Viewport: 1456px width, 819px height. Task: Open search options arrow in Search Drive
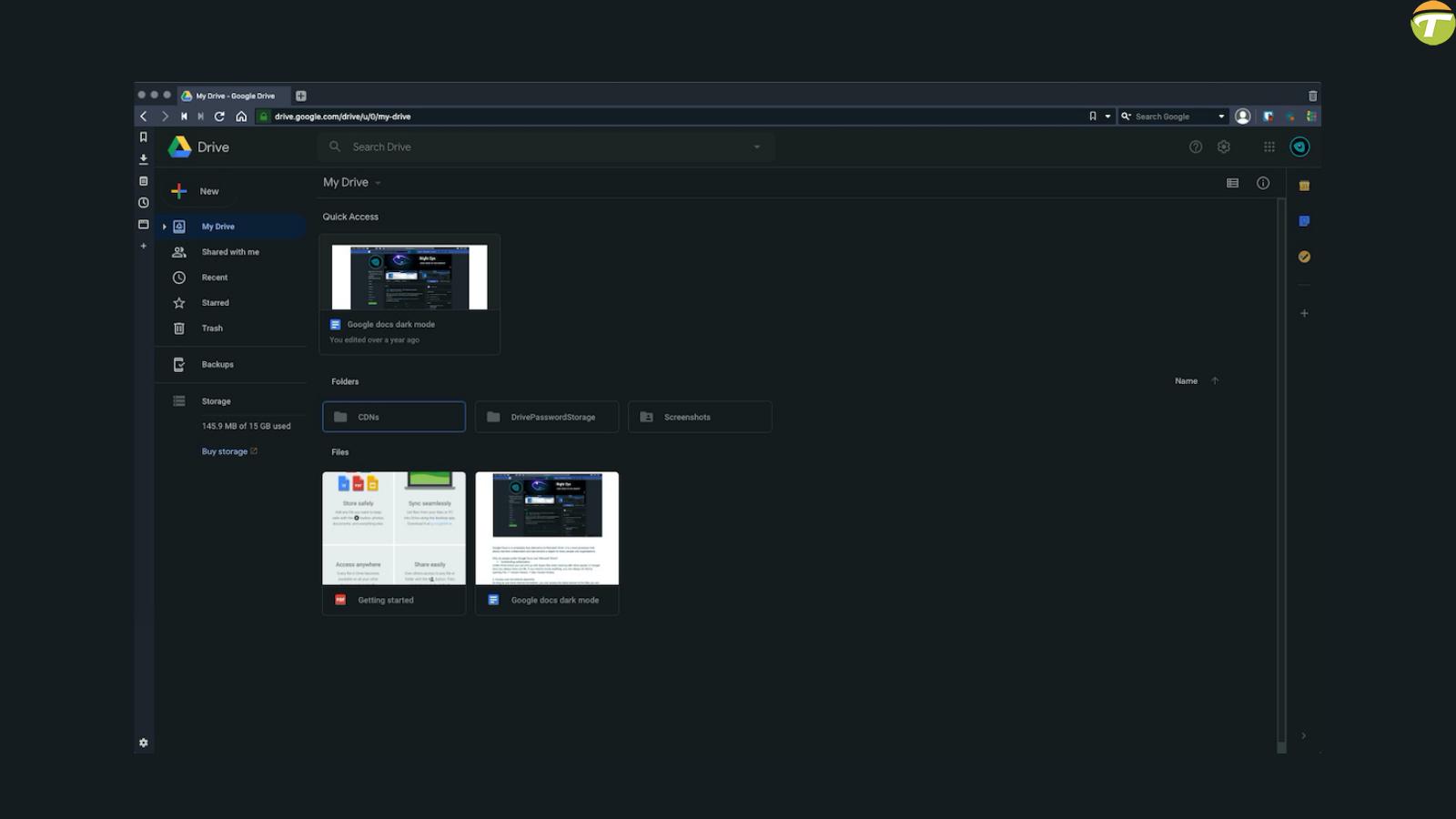click(x=756, y=147)
